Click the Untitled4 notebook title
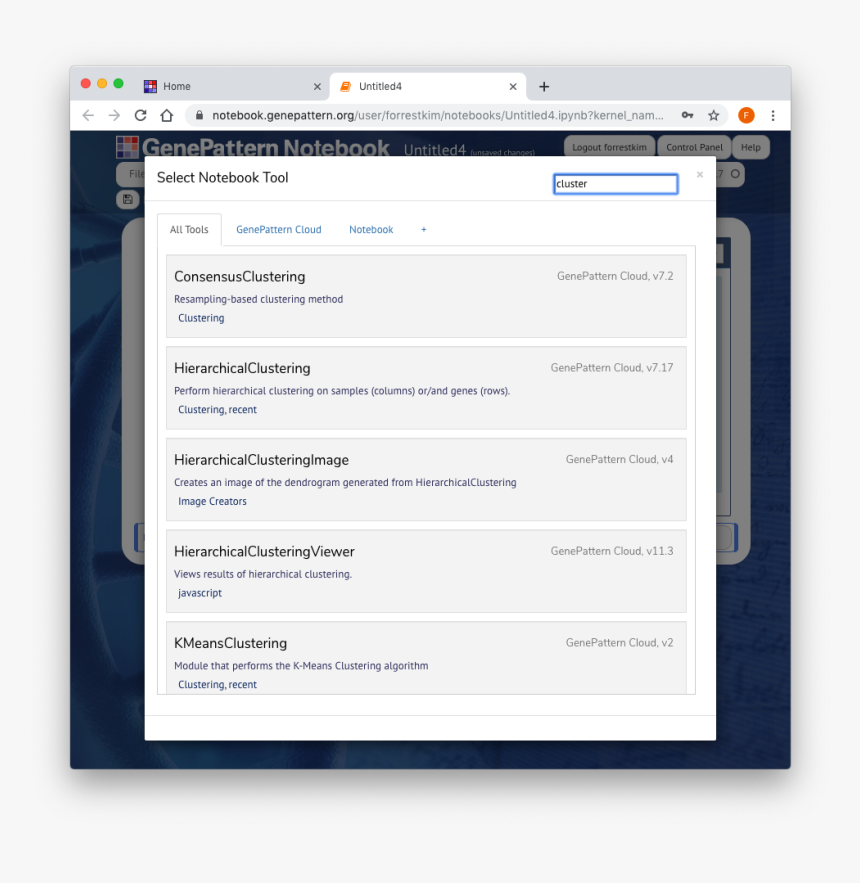Screen dimensions: 860x883 coord(435,150)
